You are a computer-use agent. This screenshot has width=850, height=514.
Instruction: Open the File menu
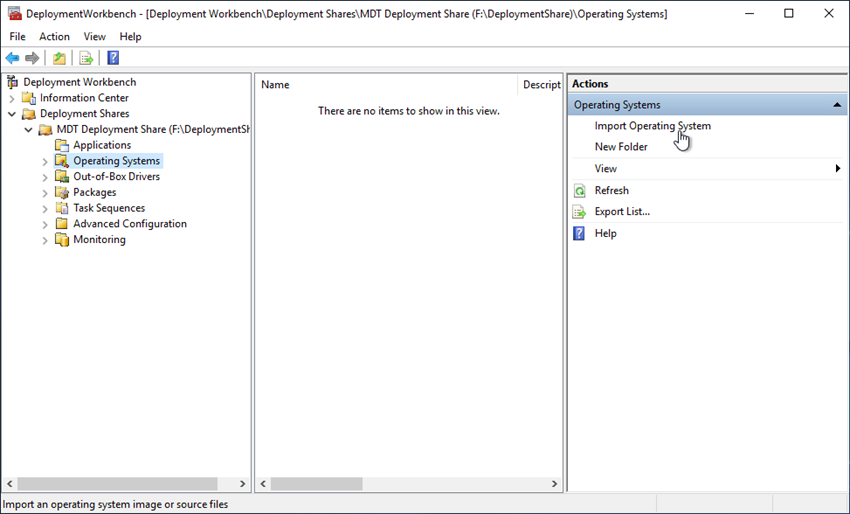17,36
